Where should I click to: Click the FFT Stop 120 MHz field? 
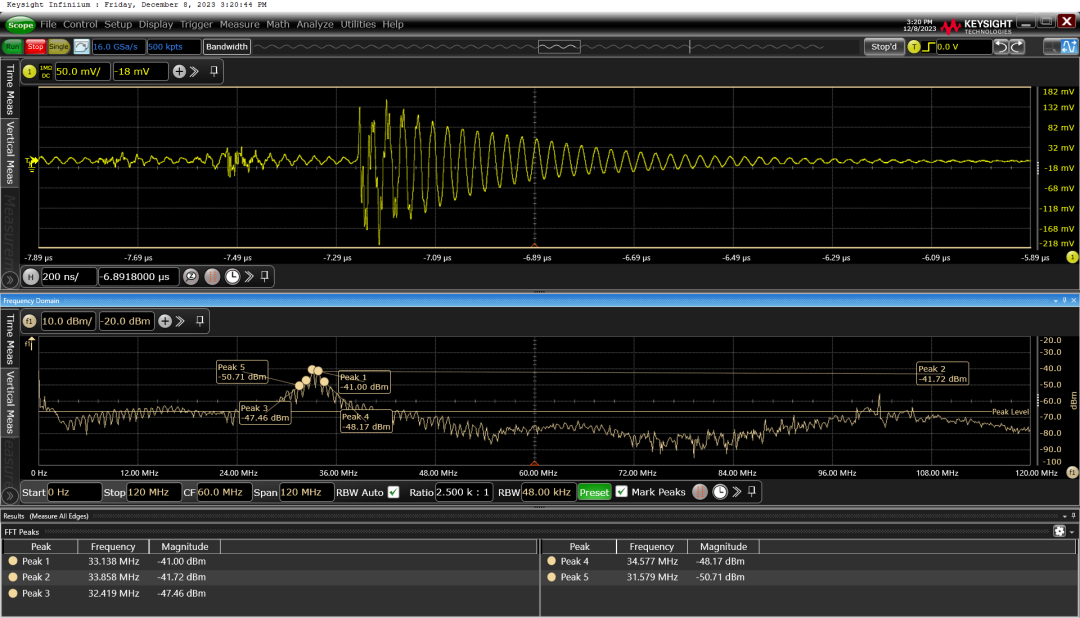(x=154, y=493)
